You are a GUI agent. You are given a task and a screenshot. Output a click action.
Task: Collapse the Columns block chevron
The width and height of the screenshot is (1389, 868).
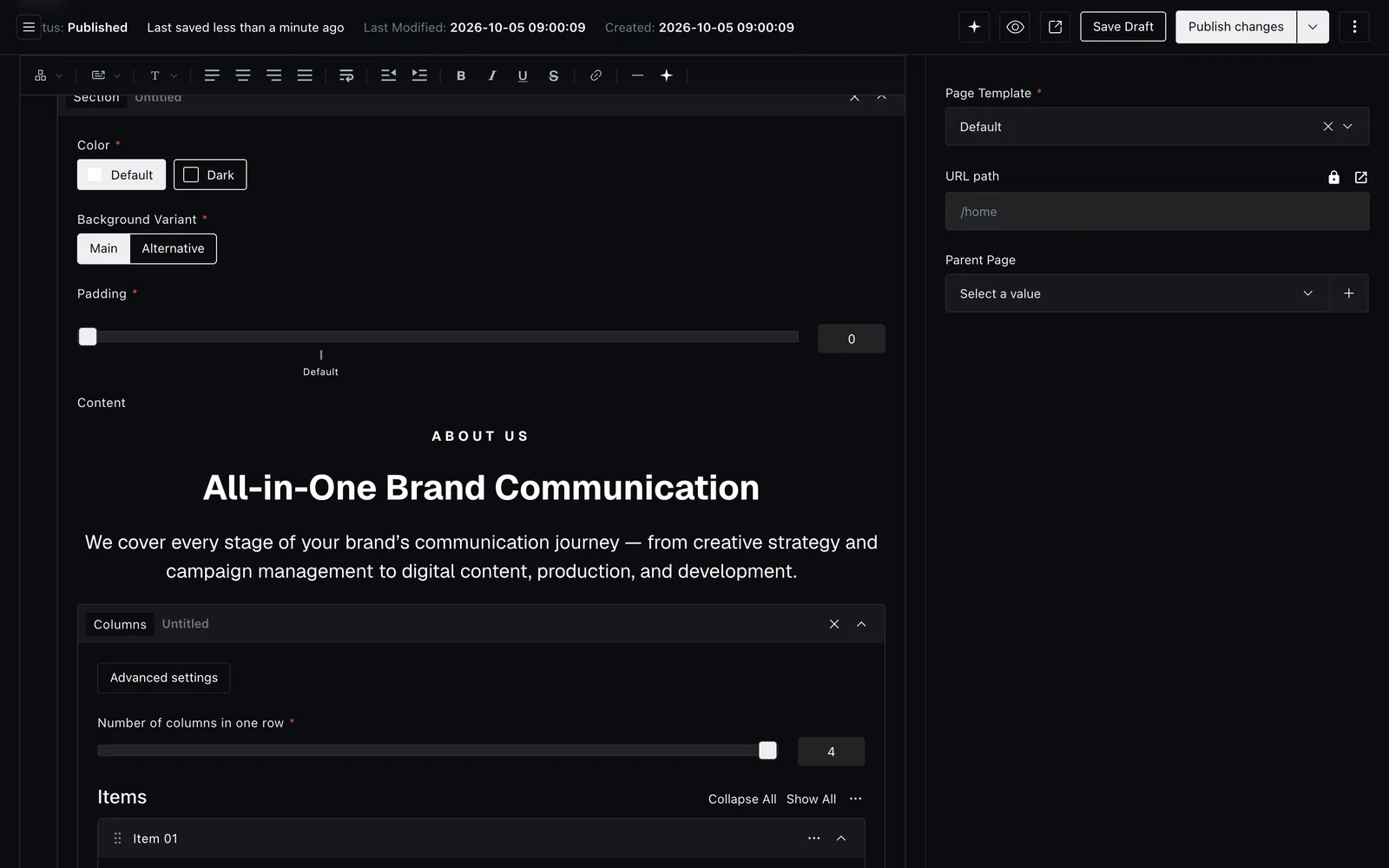coord(861,624)
